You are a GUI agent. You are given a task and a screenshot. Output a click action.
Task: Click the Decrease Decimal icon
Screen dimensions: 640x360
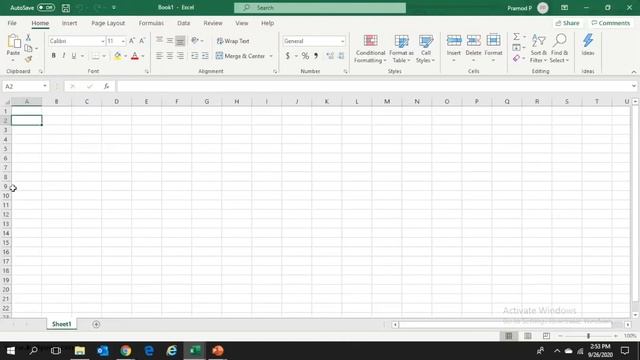341,56
